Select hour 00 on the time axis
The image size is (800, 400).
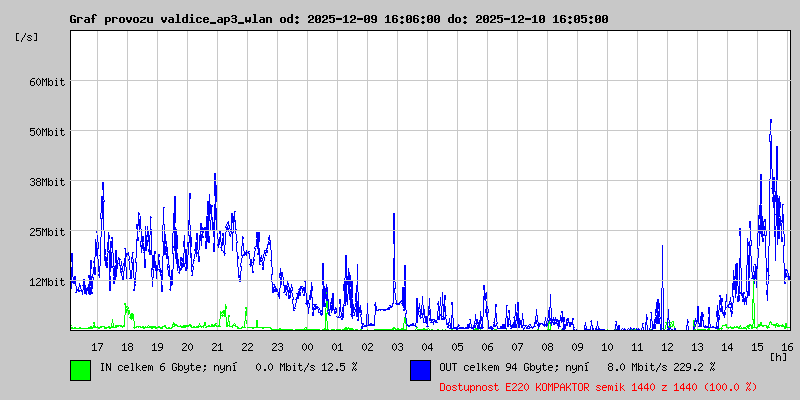coord(307,346)
